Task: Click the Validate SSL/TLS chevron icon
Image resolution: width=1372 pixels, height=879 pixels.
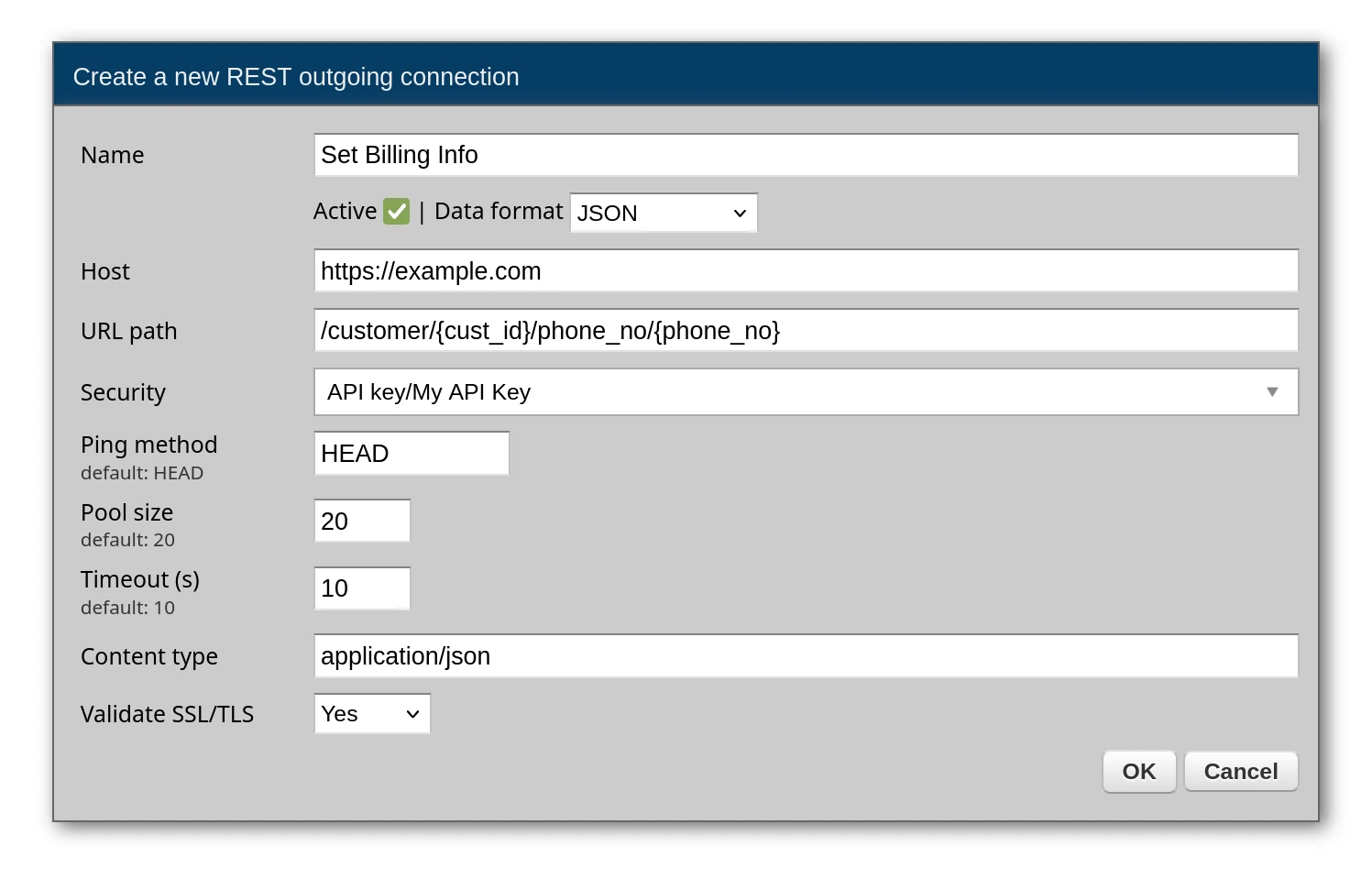Action: click(x=412, y=714)
